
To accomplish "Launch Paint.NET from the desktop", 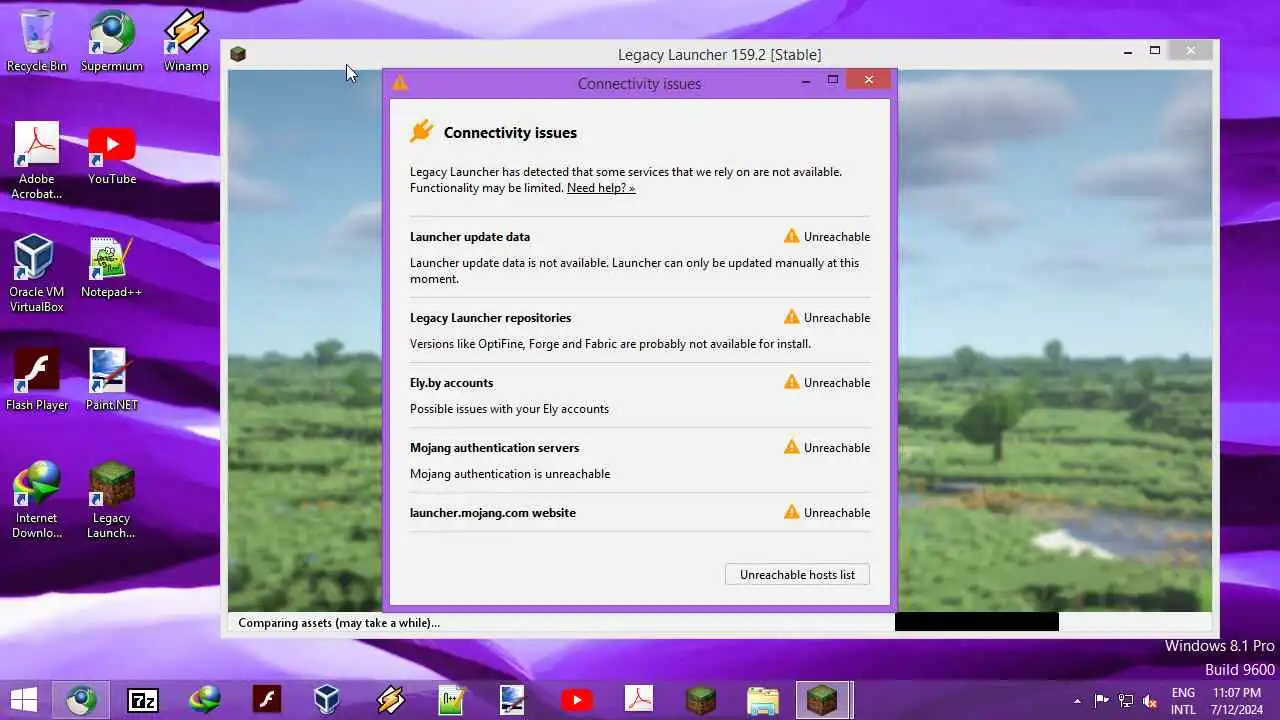I will (112, 379).
